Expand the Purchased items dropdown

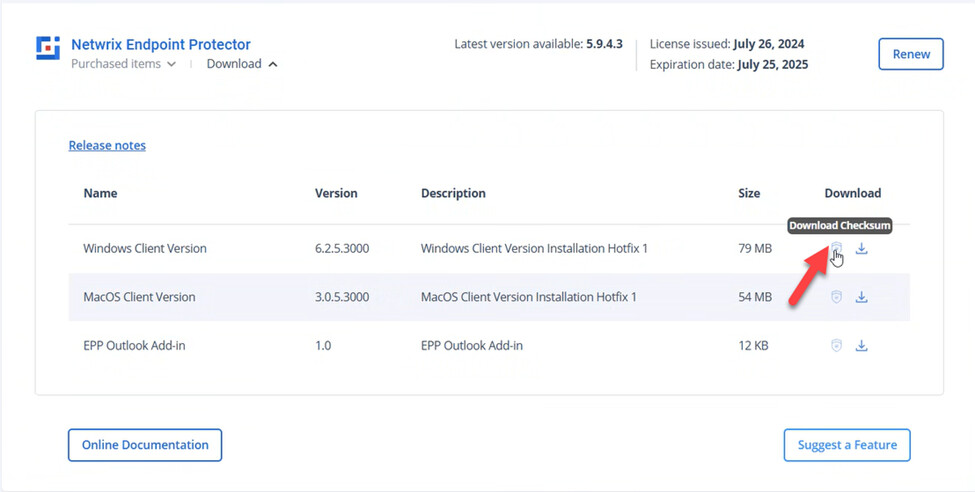(123, 64)
